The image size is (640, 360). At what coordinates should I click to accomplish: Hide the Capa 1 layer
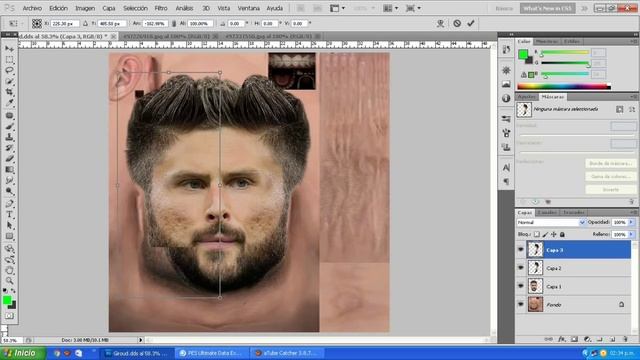click(x=521, y=286)
